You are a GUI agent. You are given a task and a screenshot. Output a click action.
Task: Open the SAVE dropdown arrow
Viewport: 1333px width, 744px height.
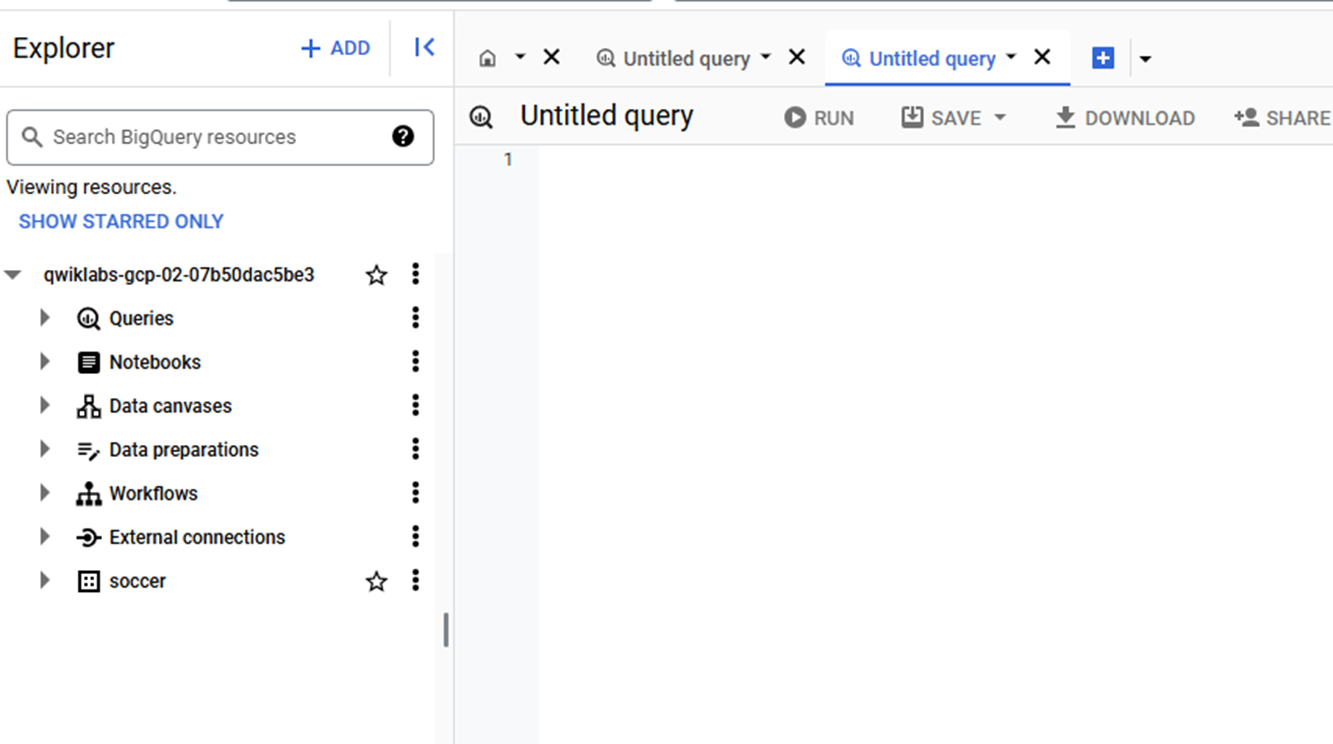point(999,118)
